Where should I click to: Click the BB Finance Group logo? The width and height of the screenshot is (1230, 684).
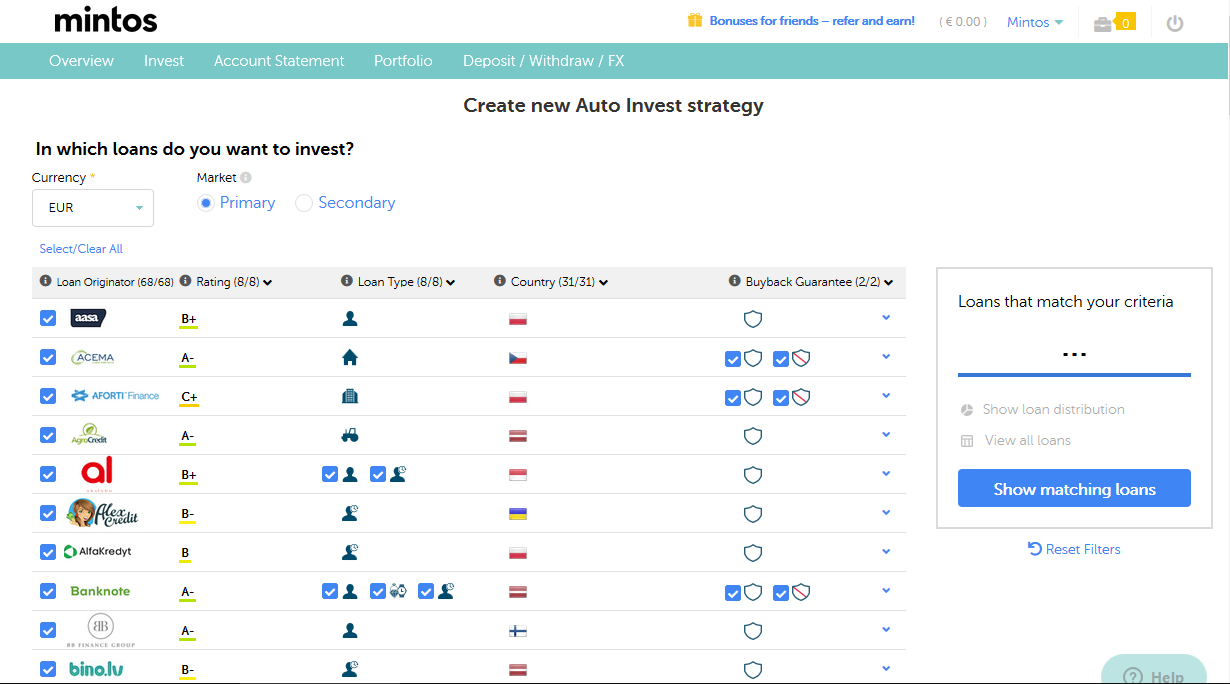click(100, 631)
